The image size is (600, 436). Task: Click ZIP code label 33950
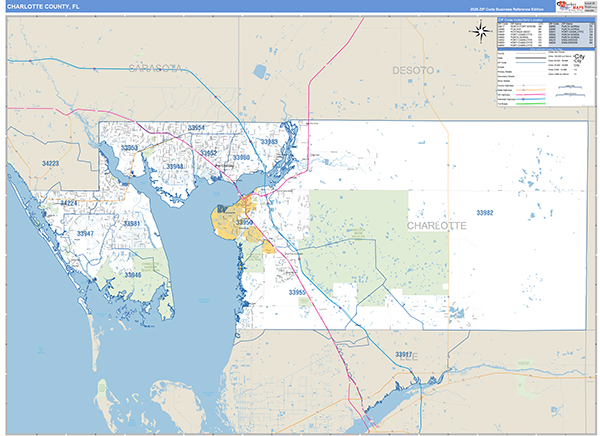(244, 222)
